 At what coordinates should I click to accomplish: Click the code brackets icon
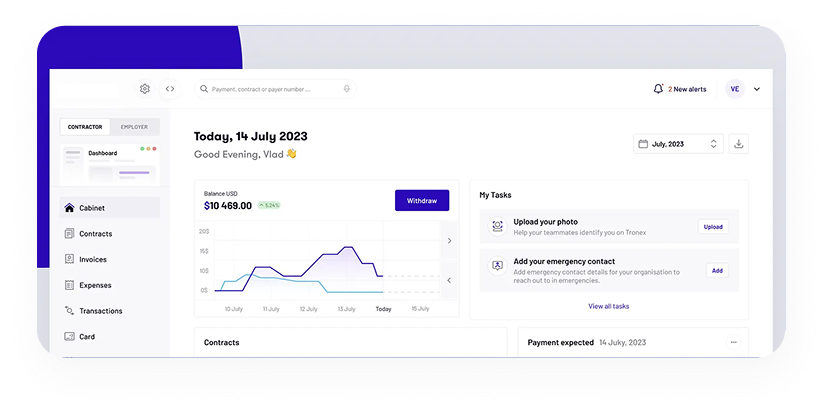[170, 89]
